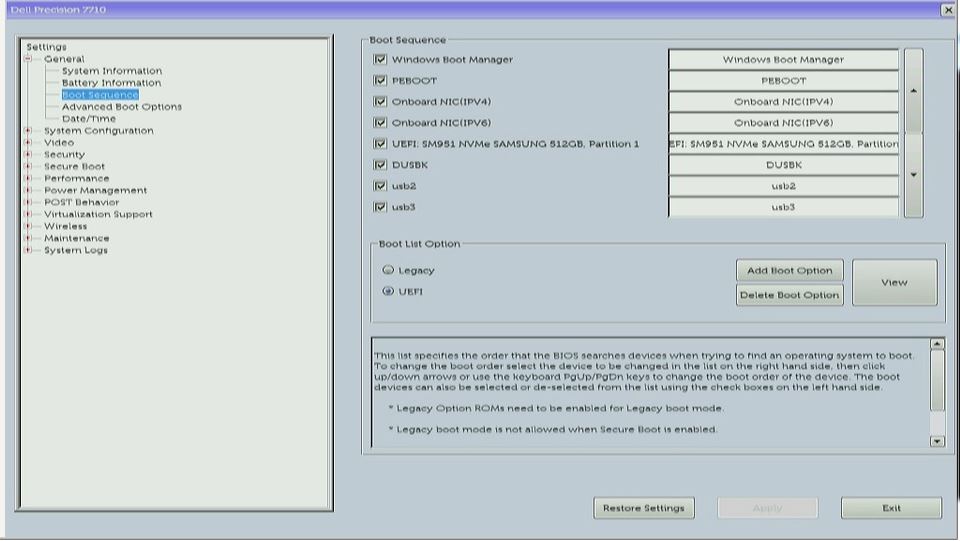
Task: Expand the Performance tree node
Action: coord(28,178)
